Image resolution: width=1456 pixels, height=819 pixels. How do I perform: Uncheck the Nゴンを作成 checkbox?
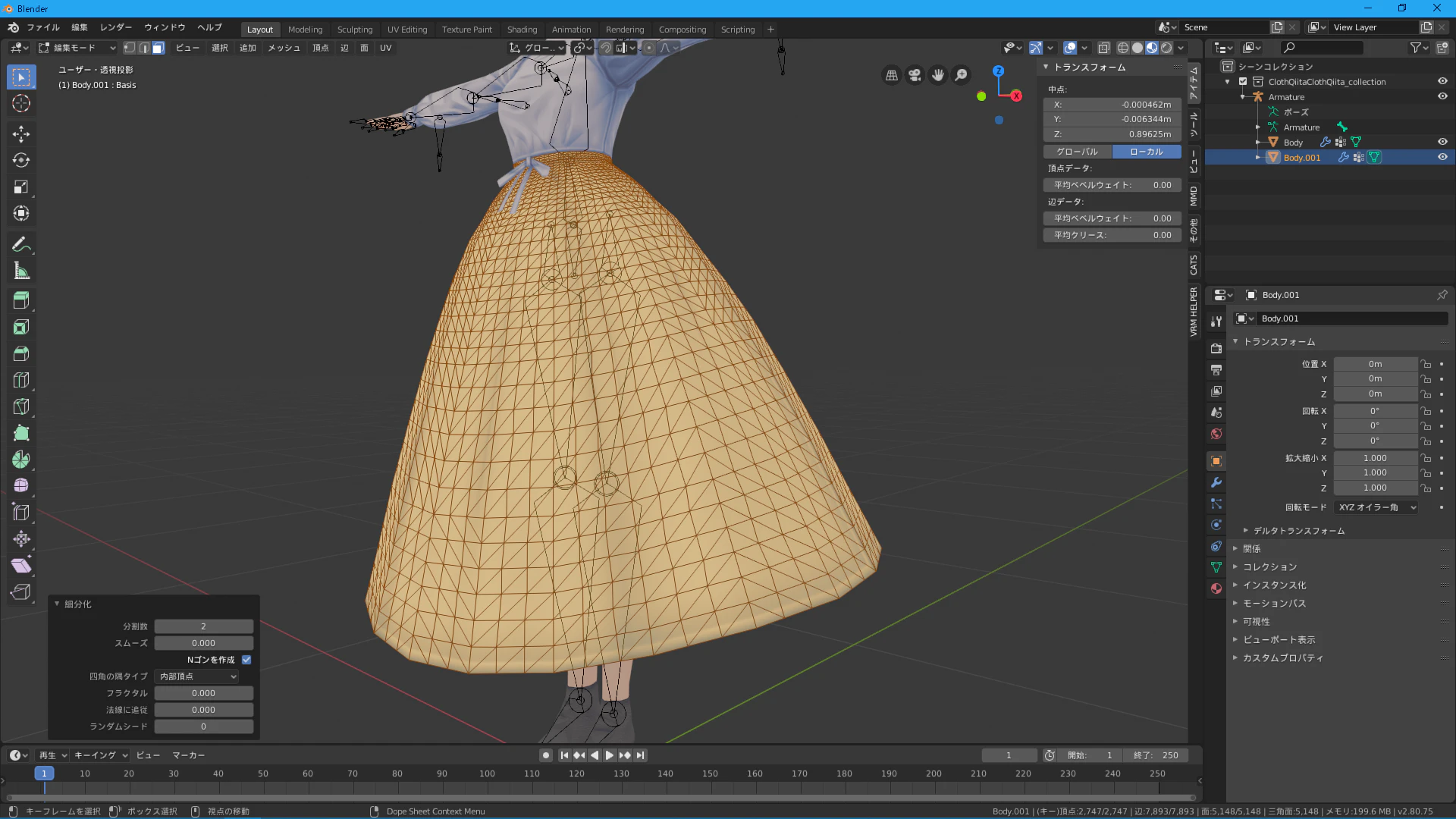246,660
